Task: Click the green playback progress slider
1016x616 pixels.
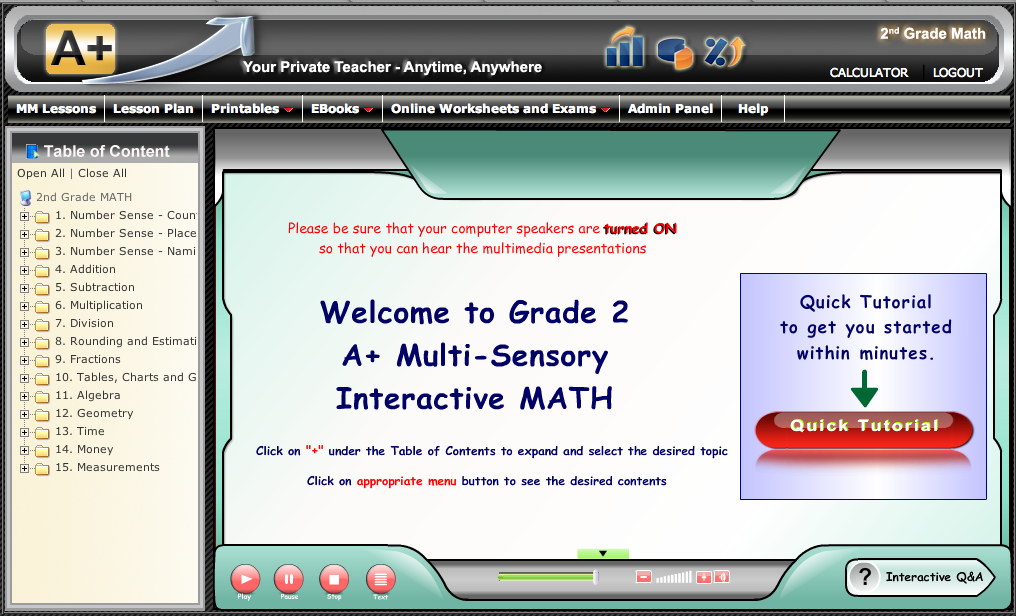Action: coord(548,576)
